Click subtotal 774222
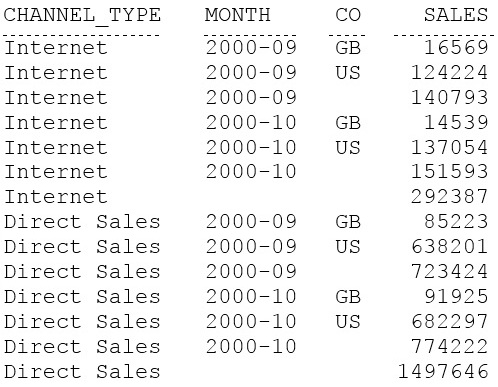The width and height of the screenshot is (498, 387). 449,346
